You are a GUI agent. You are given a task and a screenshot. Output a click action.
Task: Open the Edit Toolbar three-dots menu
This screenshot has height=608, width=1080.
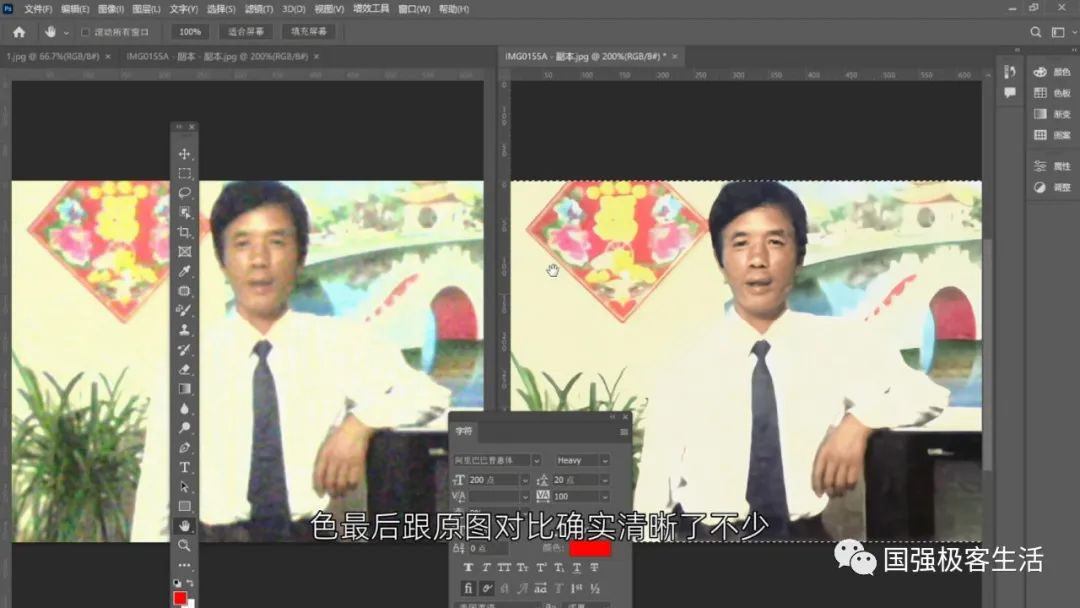point(184,565)
